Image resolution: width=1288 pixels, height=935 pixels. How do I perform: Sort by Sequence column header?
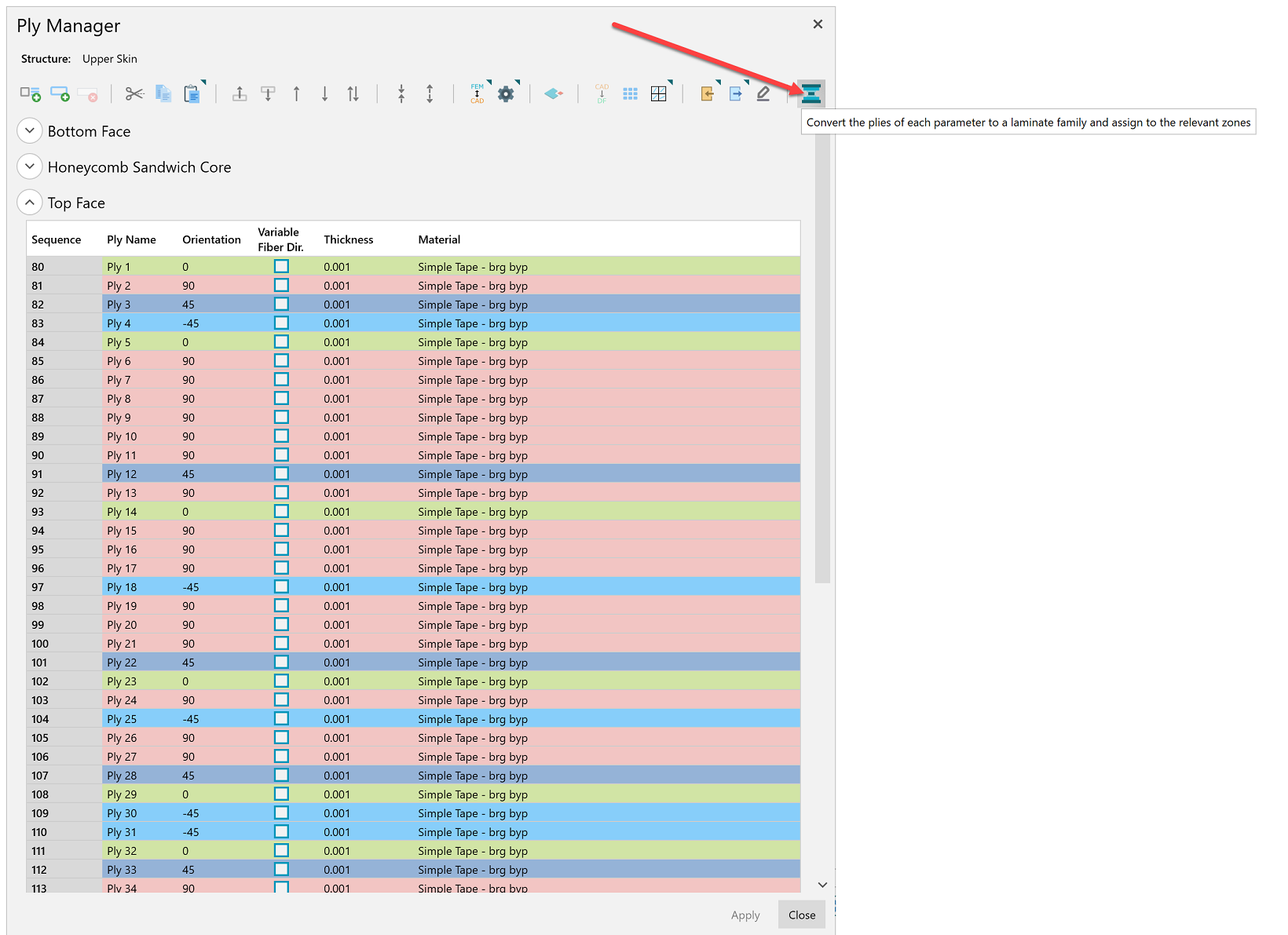(x=57, y=239)
